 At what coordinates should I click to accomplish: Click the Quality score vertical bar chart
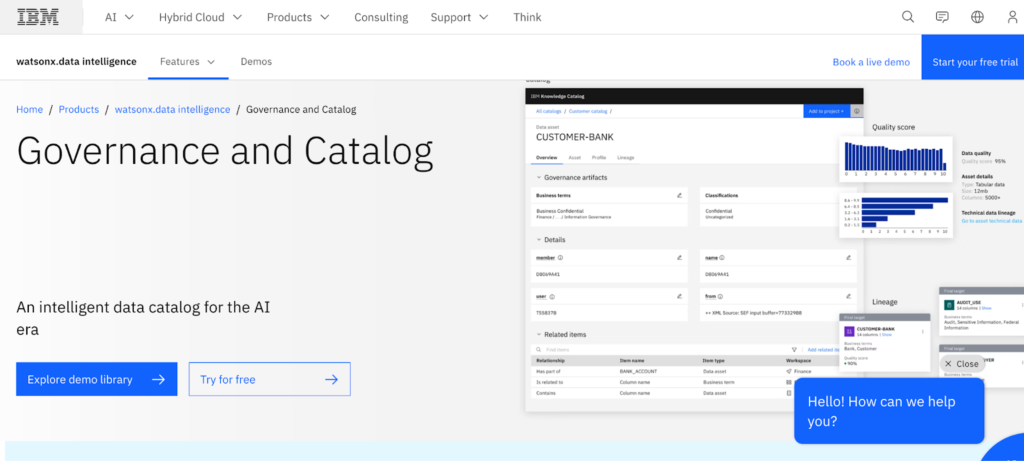point(895,161)
